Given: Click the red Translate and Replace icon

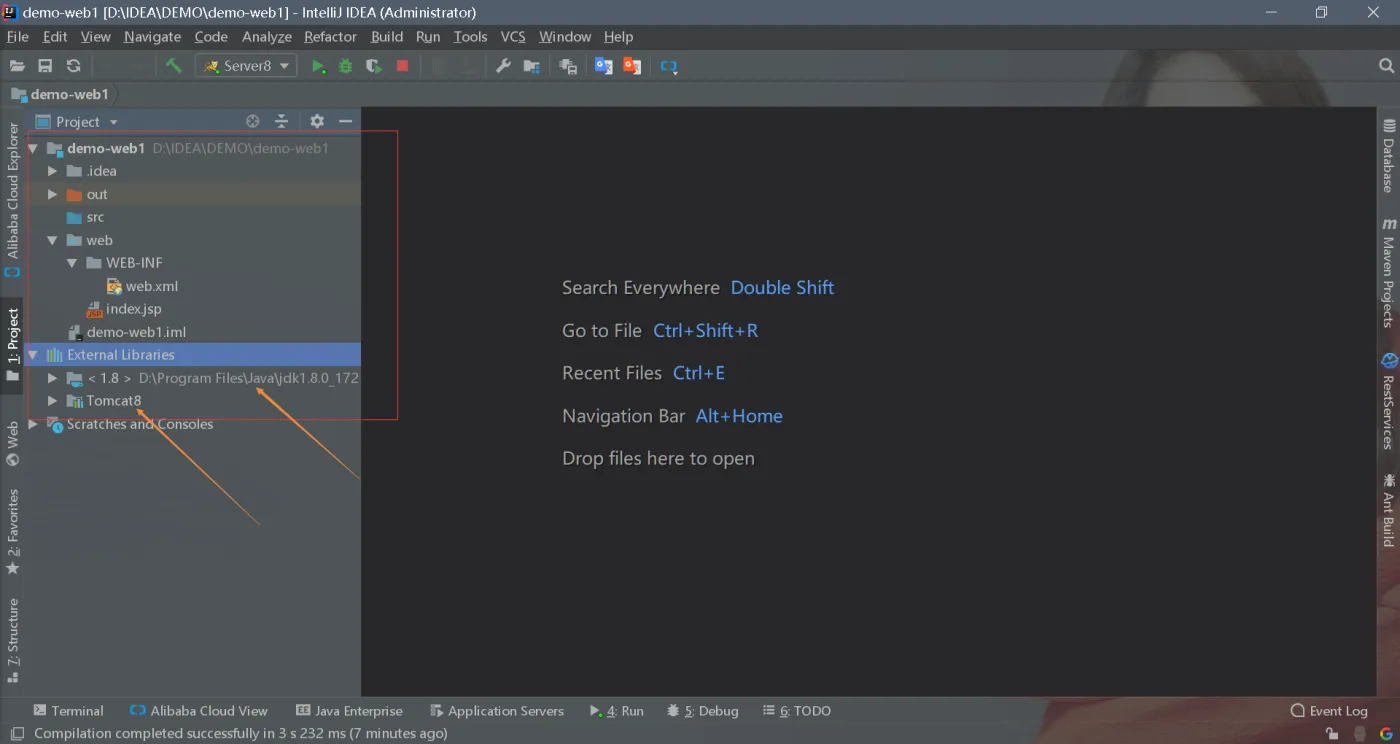Looking at the screenshot, I should (632, 66).
